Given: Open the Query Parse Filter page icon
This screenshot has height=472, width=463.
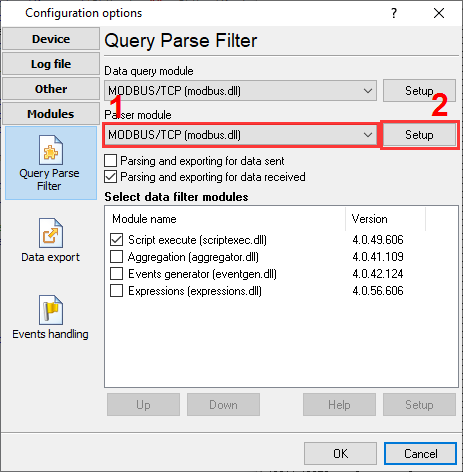Looking at the screenshot, I should tap(51, 150).
